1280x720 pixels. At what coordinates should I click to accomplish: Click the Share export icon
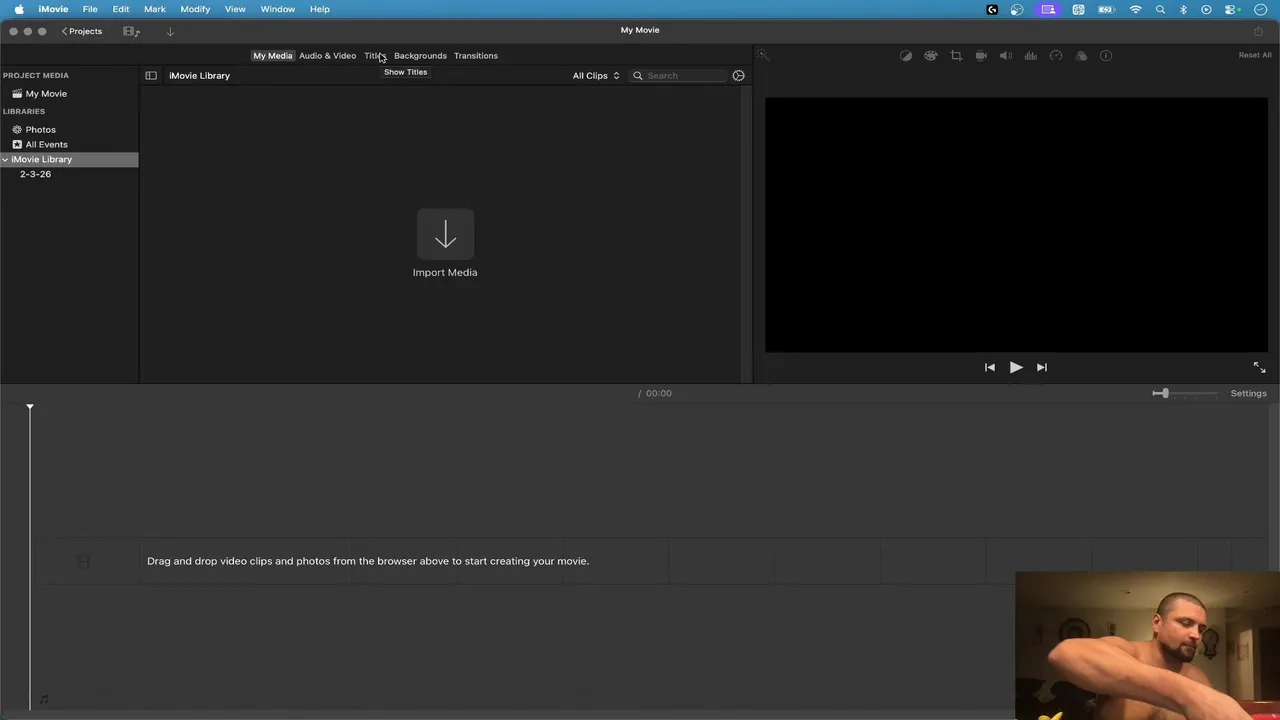1258,31
